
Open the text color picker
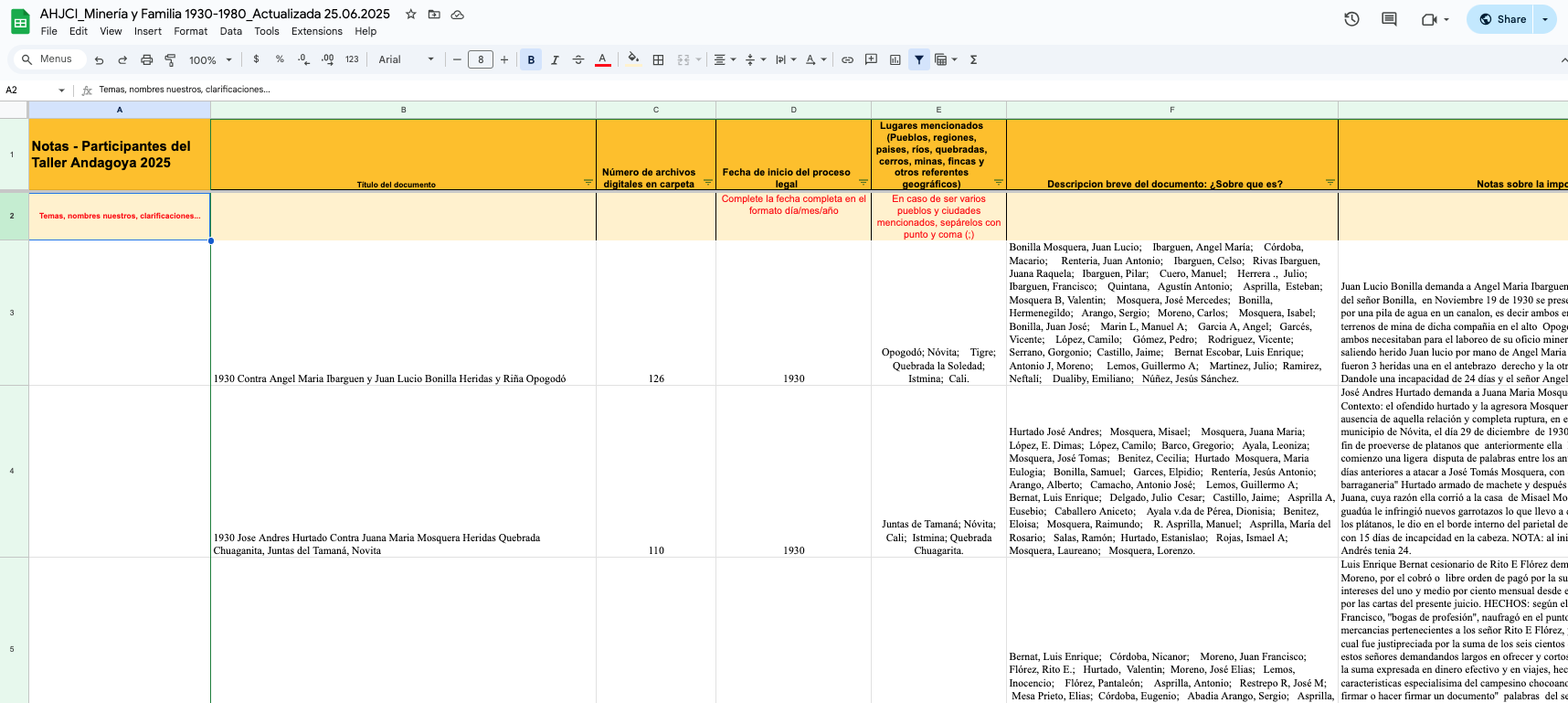coord(603,60)
